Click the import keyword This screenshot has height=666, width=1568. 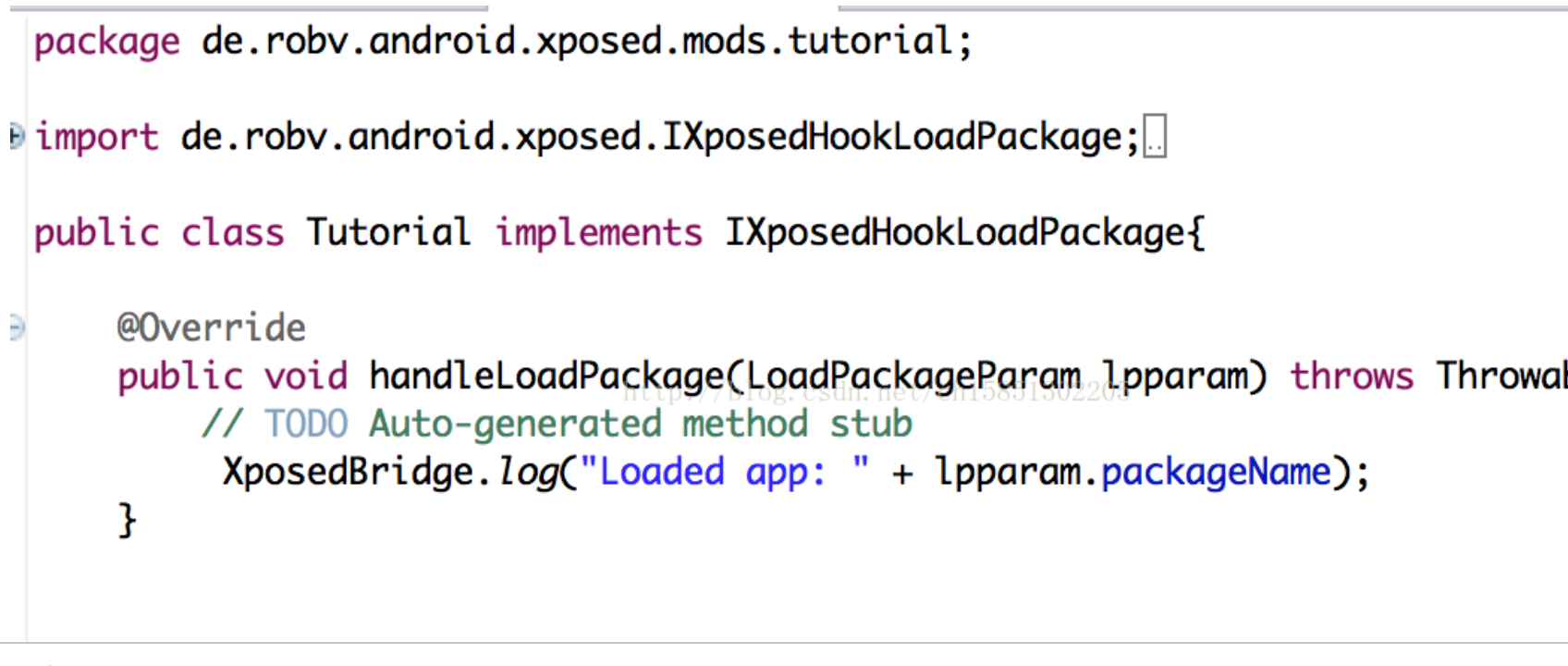coord(97,138)
